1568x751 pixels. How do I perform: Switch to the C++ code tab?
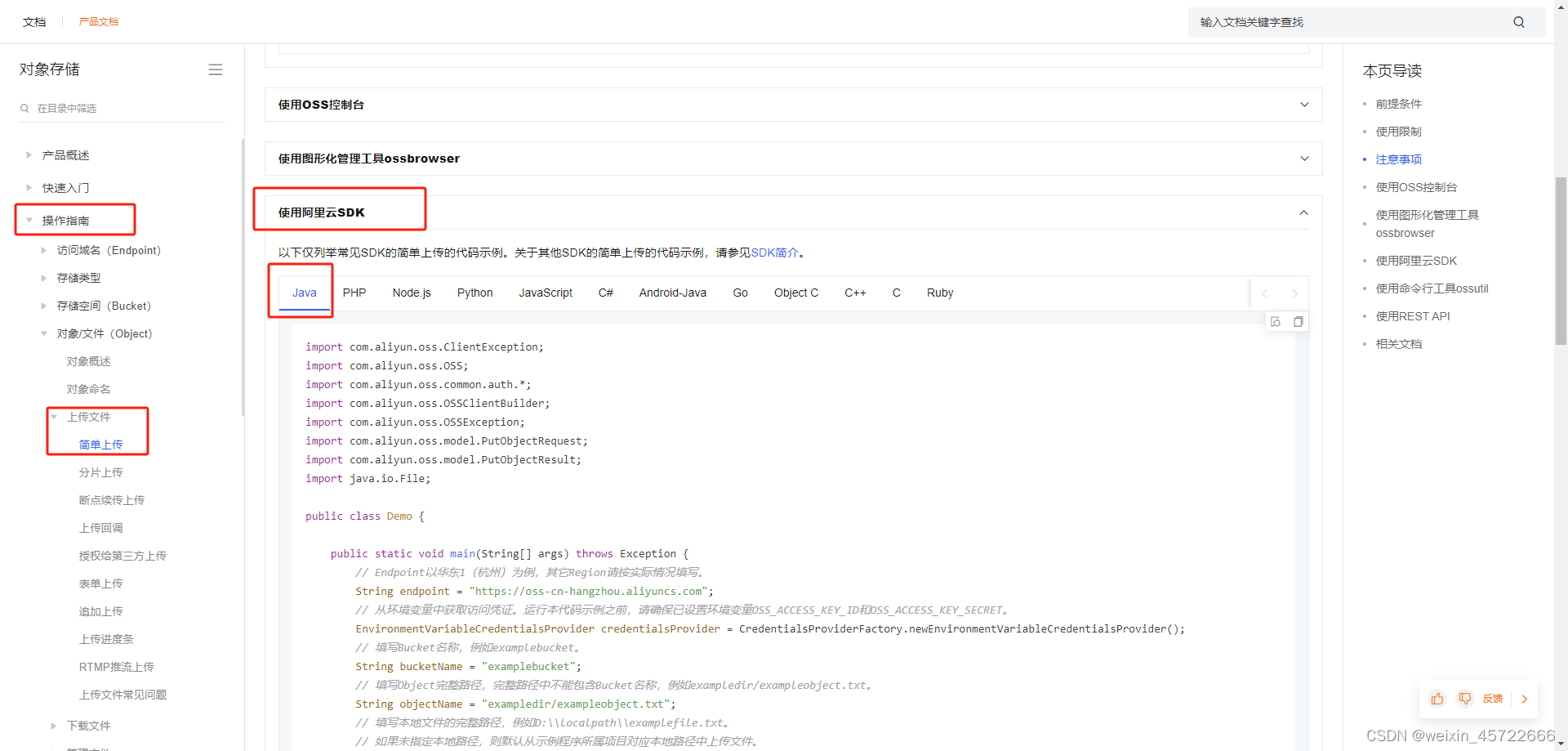[855, 293]
